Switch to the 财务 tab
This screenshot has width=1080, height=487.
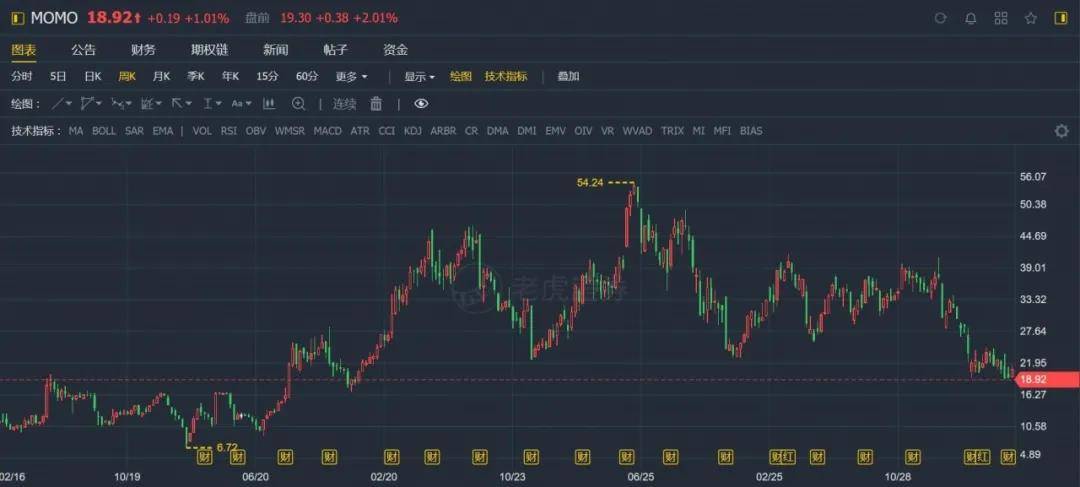point(143,50)
